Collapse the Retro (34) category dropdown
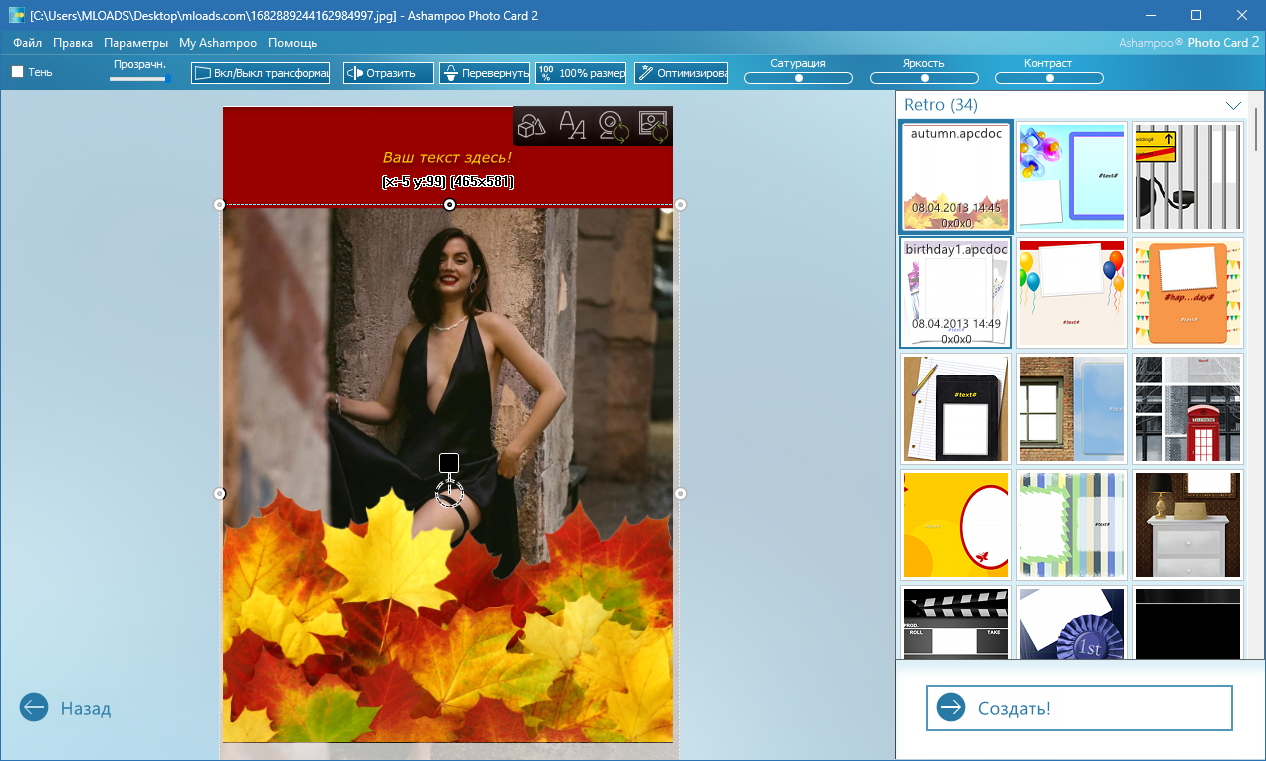The height and width of the screenshot is (761, 1266). point(1233,105)
